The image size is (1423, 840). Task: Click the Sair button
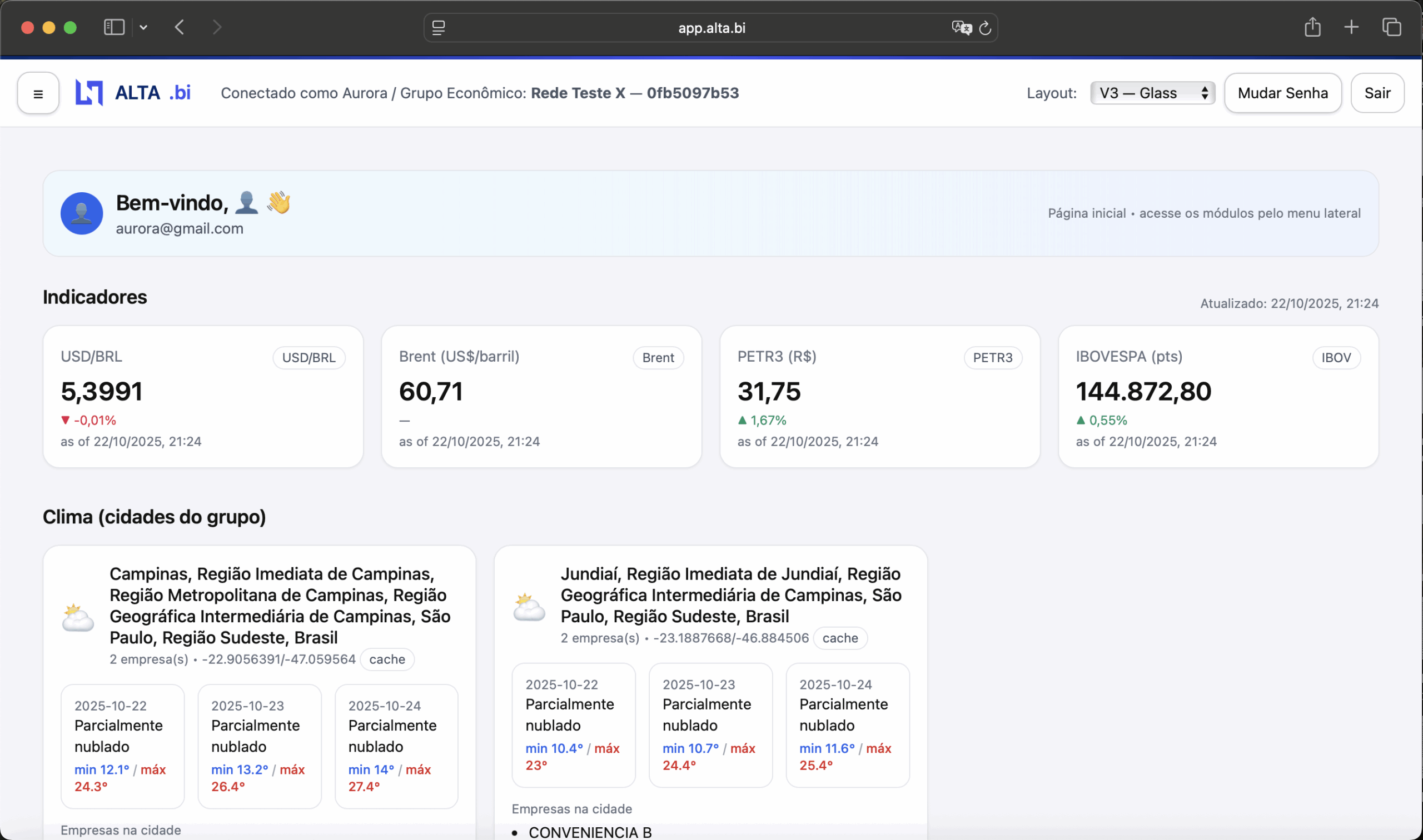1376,93
